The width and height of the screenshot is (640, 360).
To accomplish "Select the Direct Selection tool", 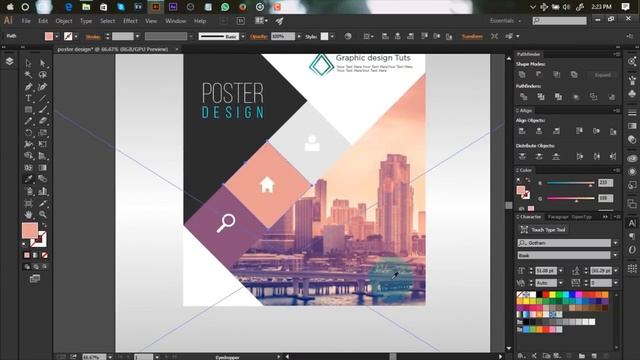I will (x=42, y=63).
